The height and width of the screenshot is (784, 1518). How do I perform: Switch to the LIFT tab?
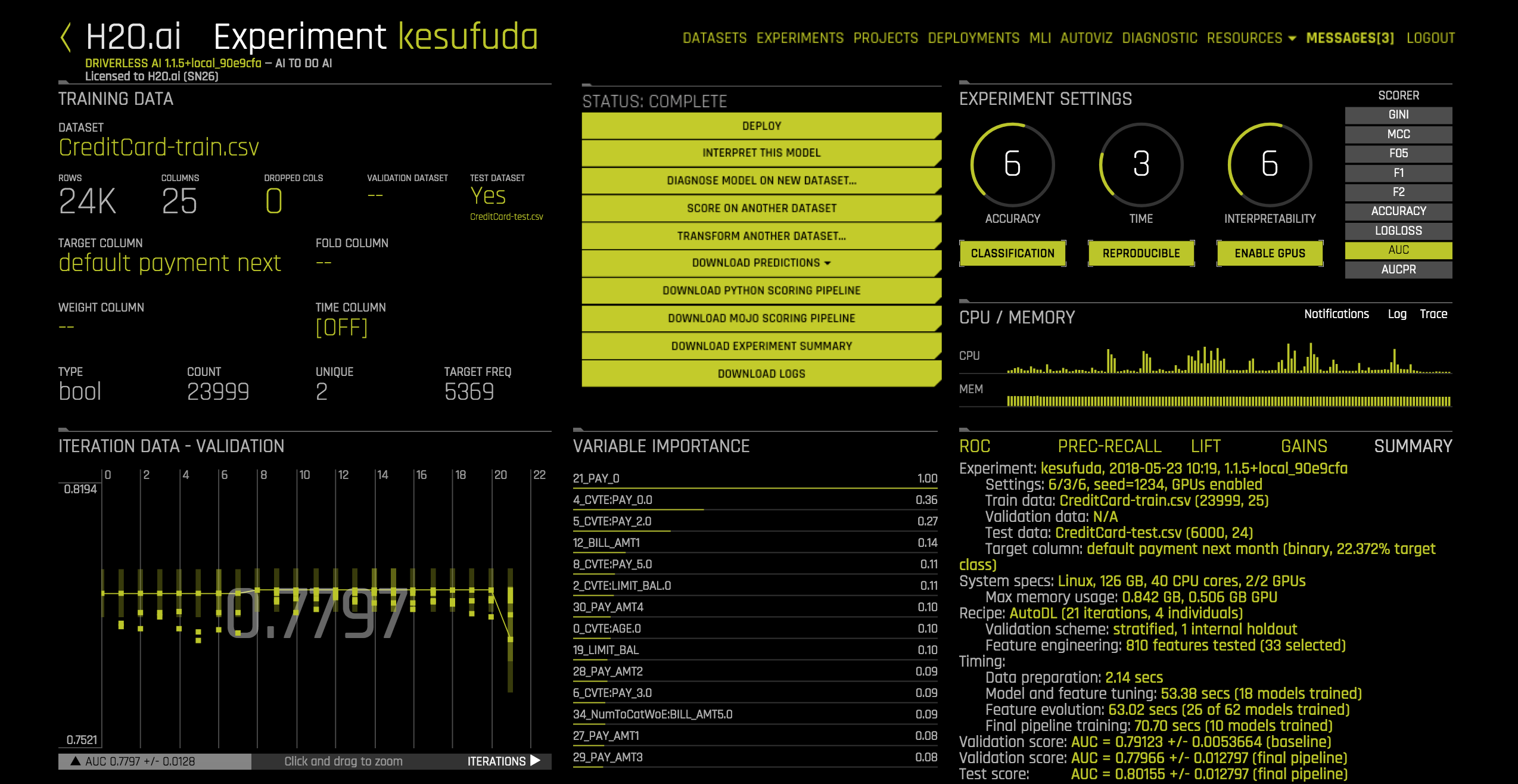pos(1206,446)
